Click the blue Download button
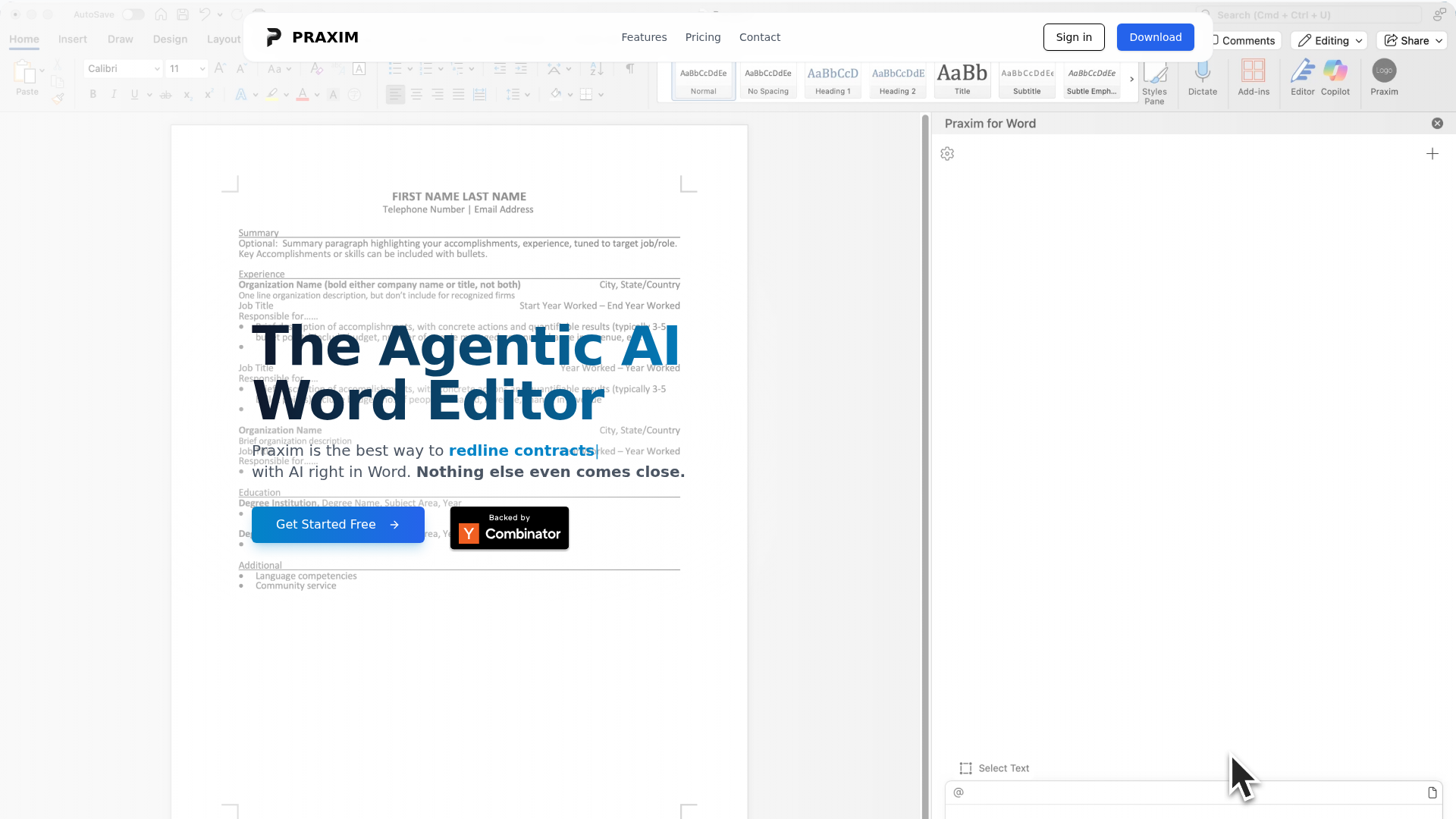 pyautogui.click(x=1156, y=37)
